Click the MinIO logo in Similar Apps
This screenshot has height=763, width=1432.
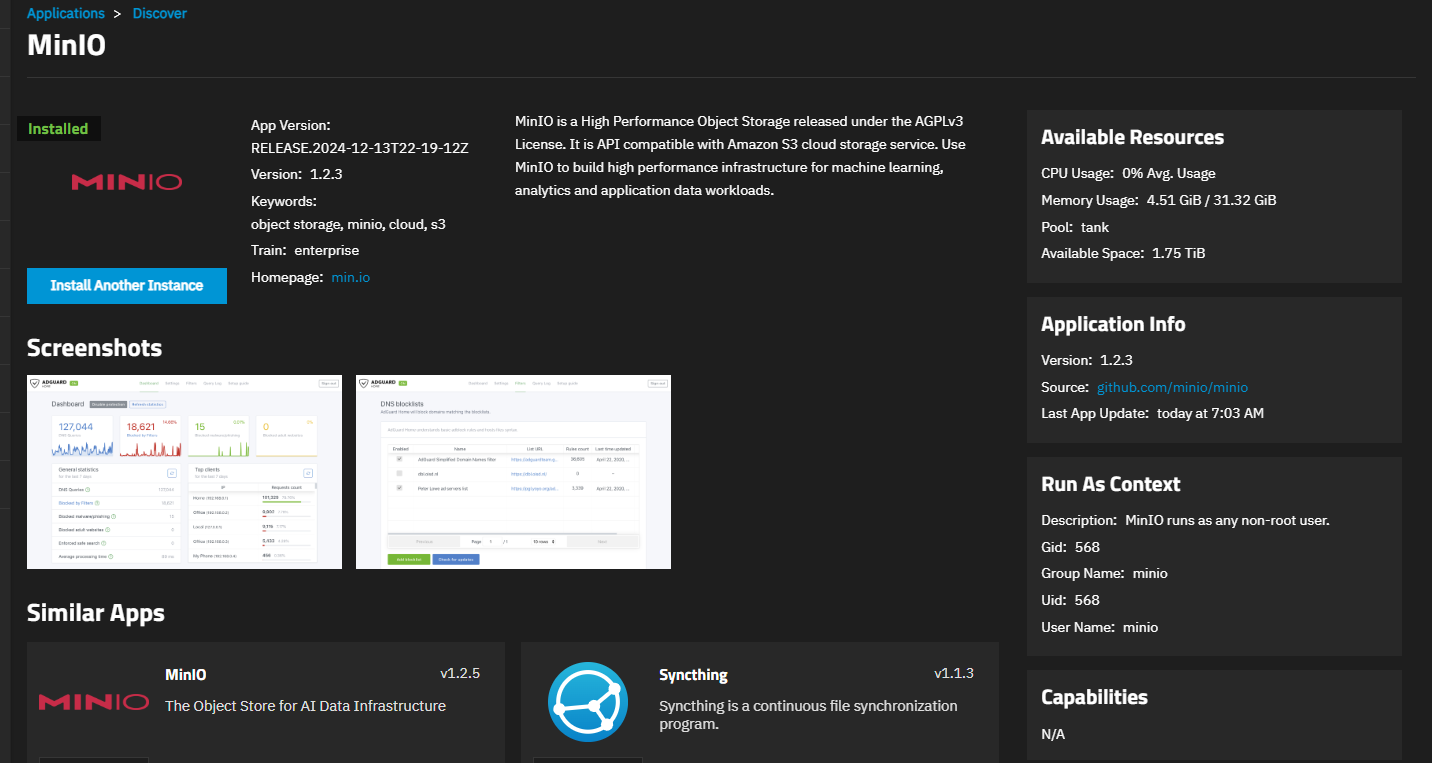click(x=94, y=702)
